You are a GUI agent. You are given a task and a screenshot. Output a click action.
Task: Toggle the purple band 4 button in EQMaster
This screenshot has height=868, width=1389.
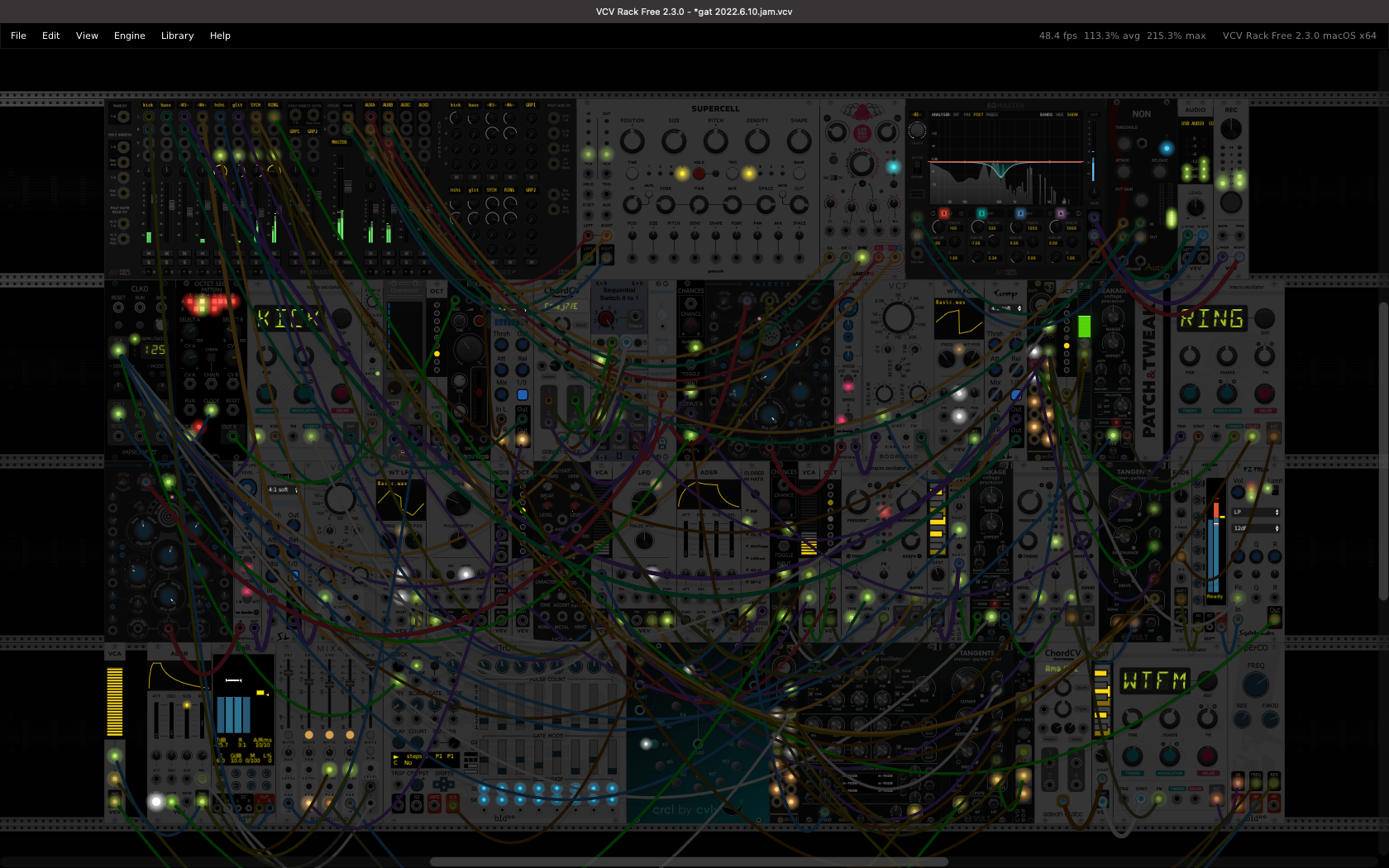click(1061, 213)
